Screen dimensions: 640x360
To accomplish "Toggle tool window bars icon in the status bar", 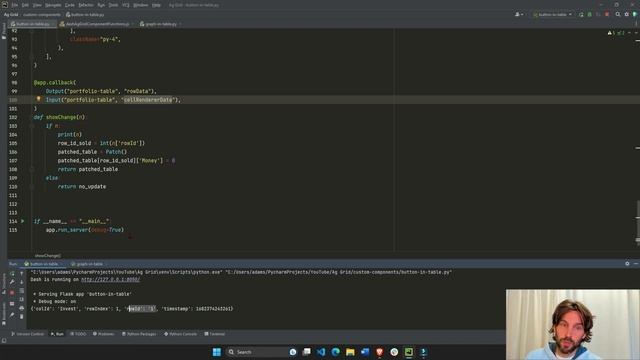I will coord(4,340).
